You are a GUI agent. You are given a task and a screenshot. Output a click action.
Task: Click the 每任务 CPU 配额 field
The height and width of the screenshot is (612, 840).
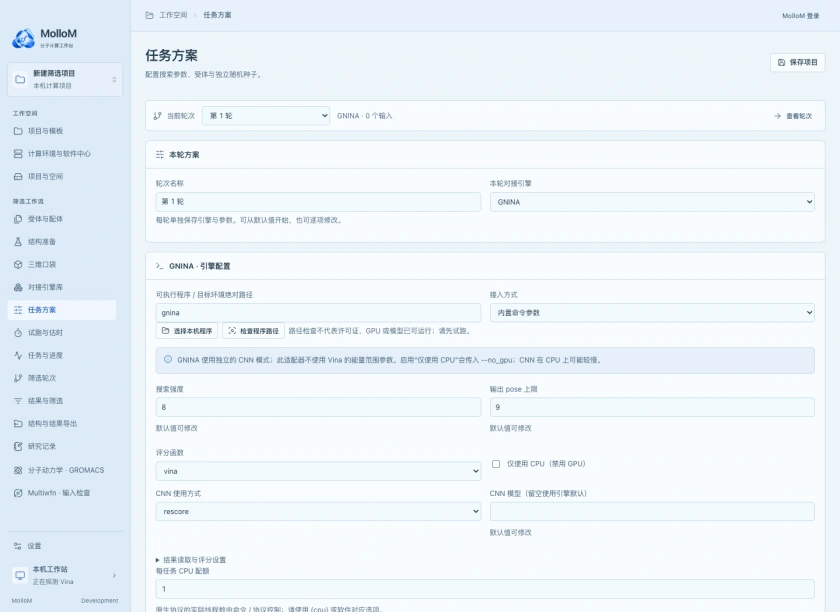pyautogui.click(x=485, y=589)
